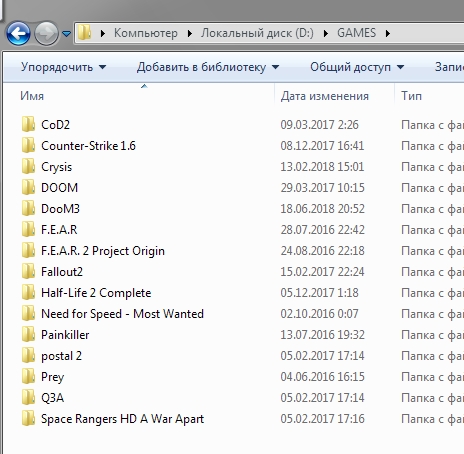
Task: Click the F.E.A.R folder name
Action: (59, 230)
